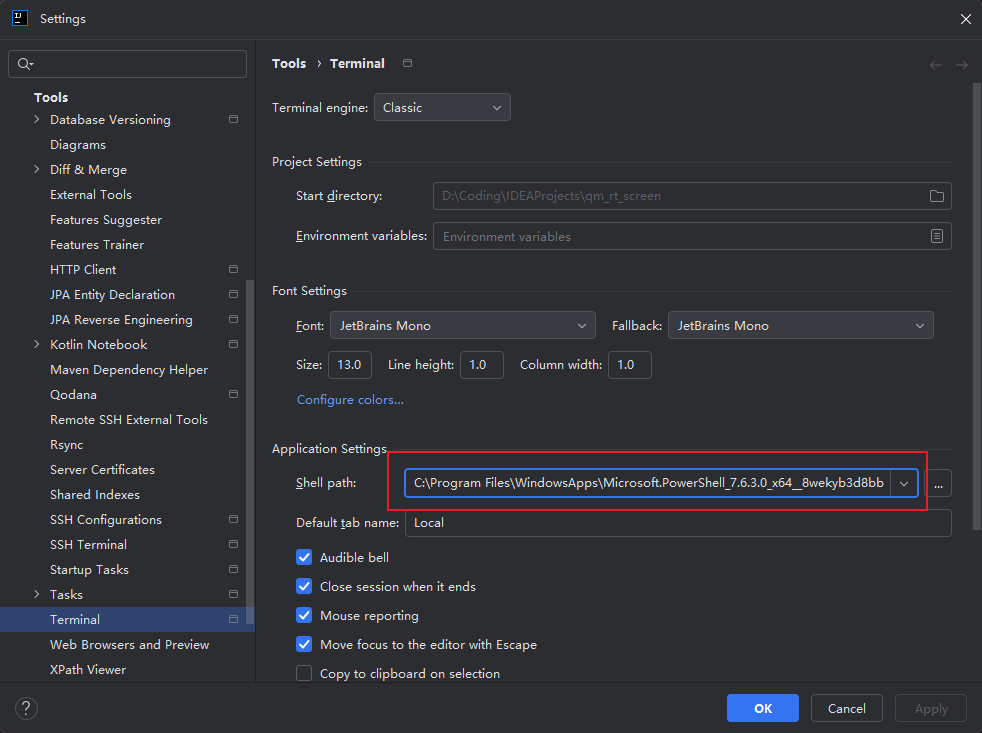Uncheck Close session when it ends
The image size is (982, 733).
pos(304,586)
